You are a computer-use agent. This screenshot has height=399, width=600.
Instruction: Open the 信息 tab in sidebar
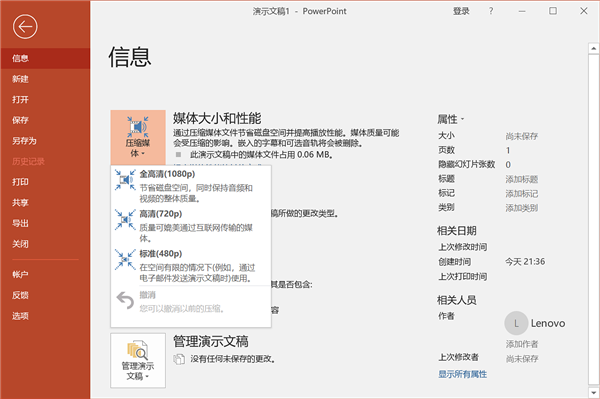pos(45,58)
